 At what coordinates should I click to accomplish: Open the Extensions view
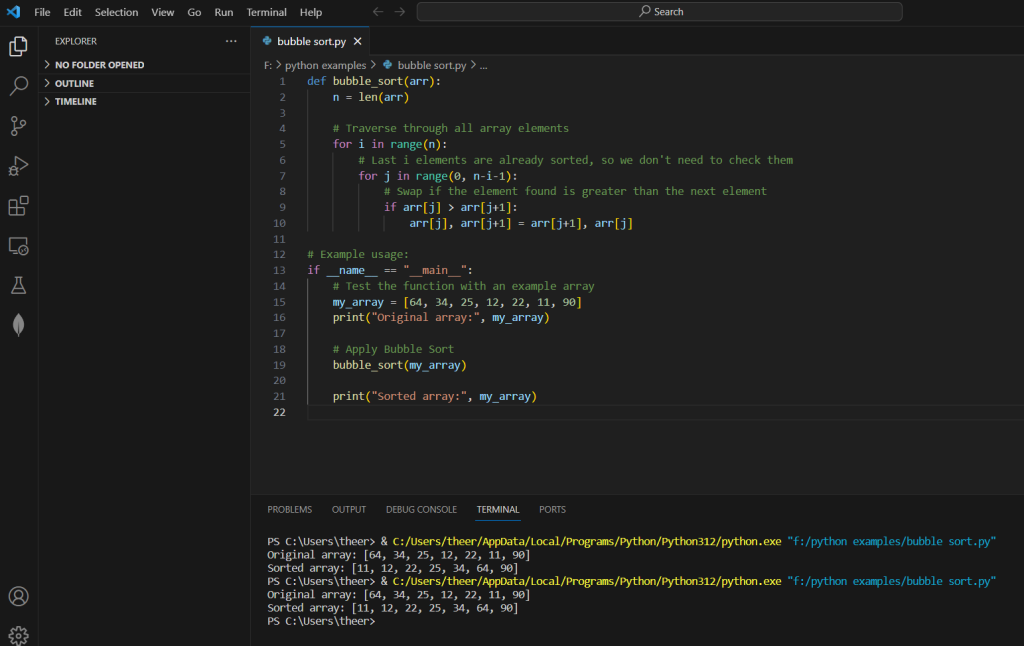[x=18, y=206]
